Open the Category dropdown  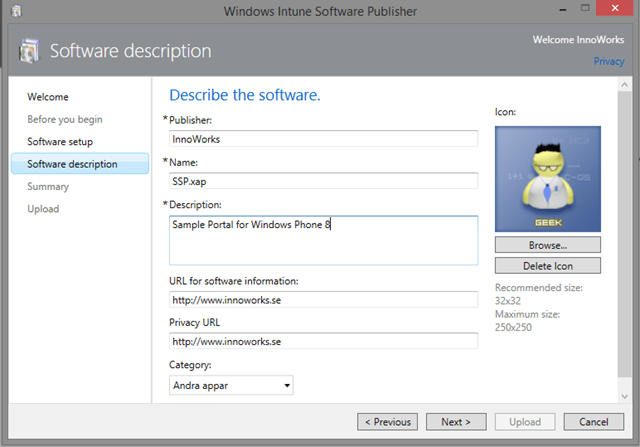(231, 385)
